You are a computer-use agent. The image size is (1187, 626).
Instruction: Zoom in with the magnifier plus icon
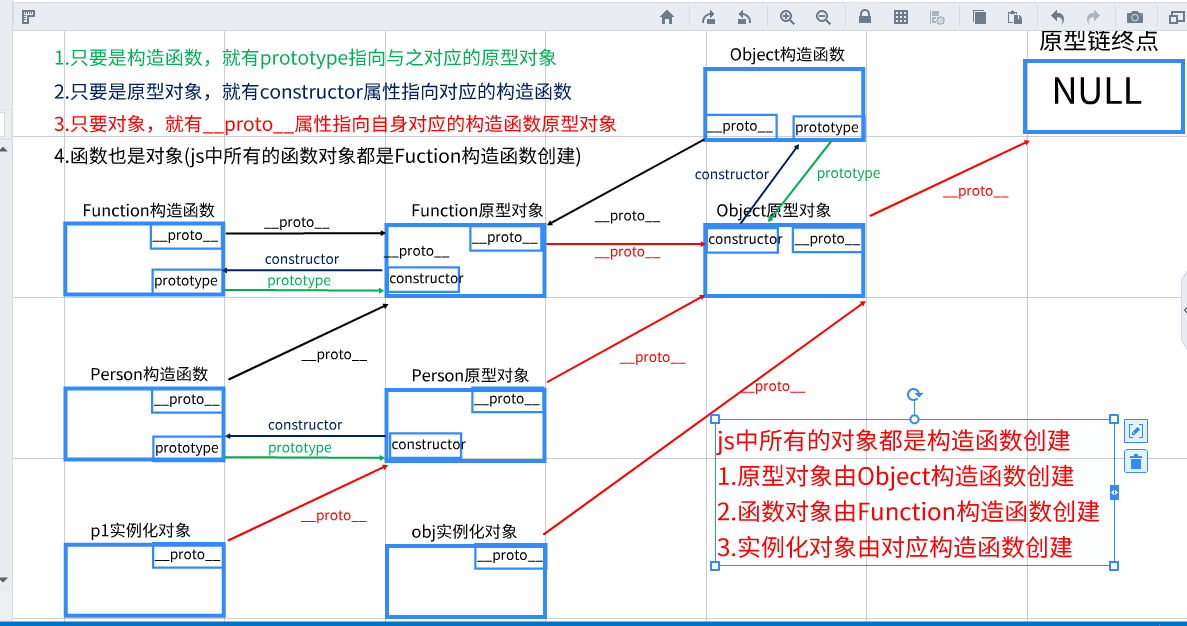(x=787, y=17)
